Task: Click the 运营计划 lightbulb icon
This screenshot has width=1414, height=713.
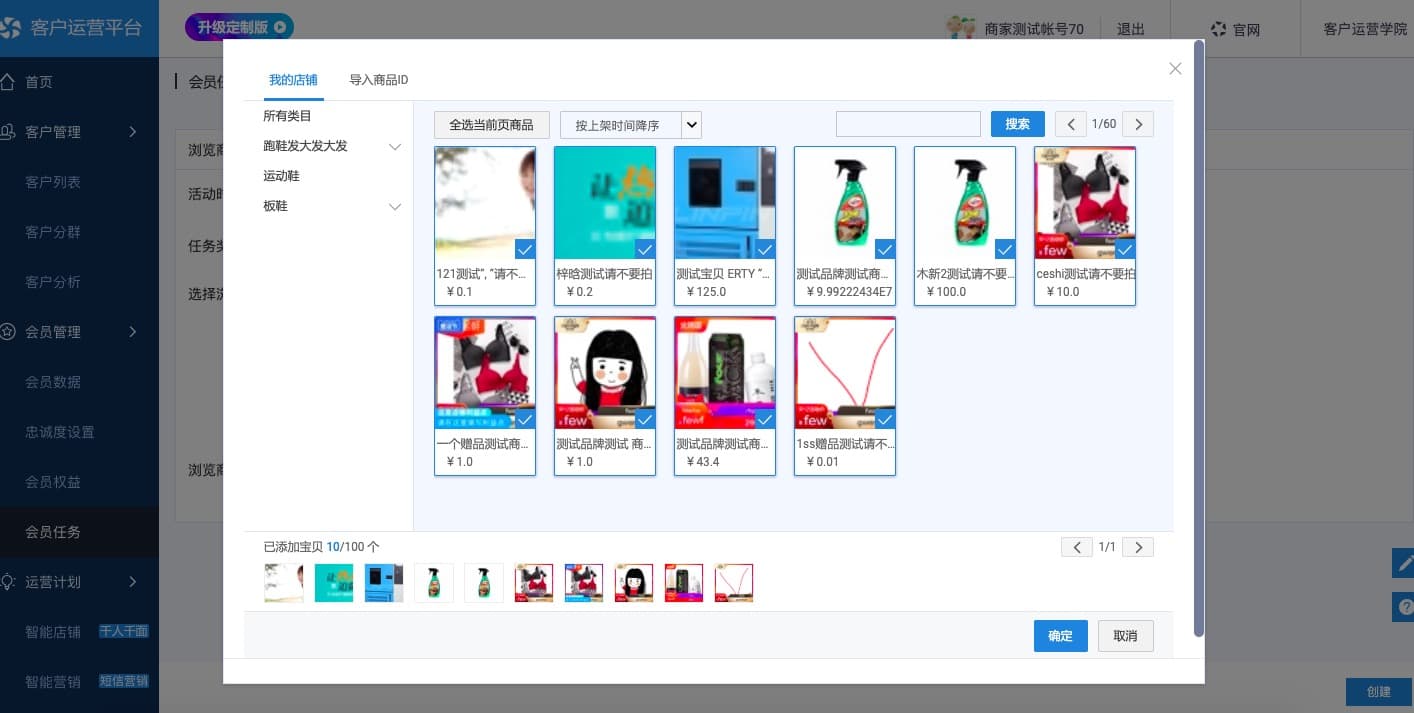Action: pyautogui.click(x=8, y=582)
